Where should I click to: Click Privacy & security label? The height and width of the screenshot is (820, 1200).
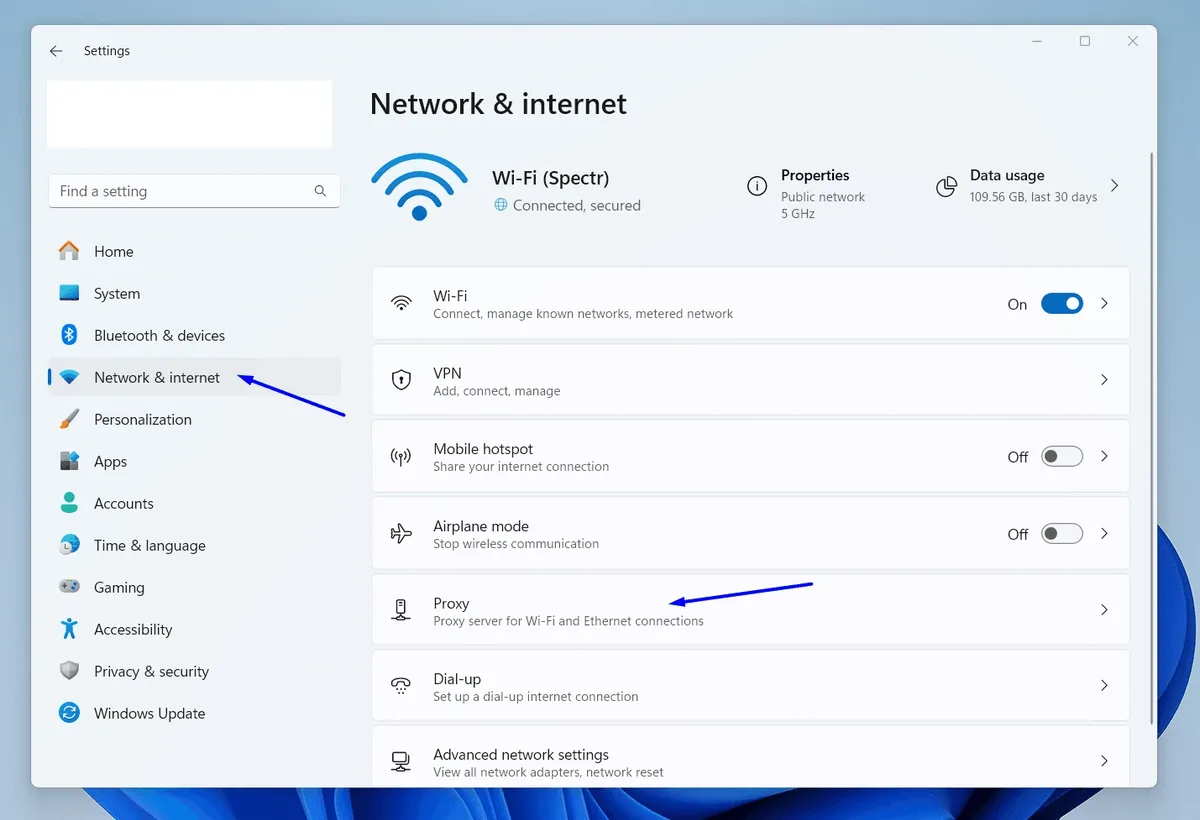tap(151, 671)
